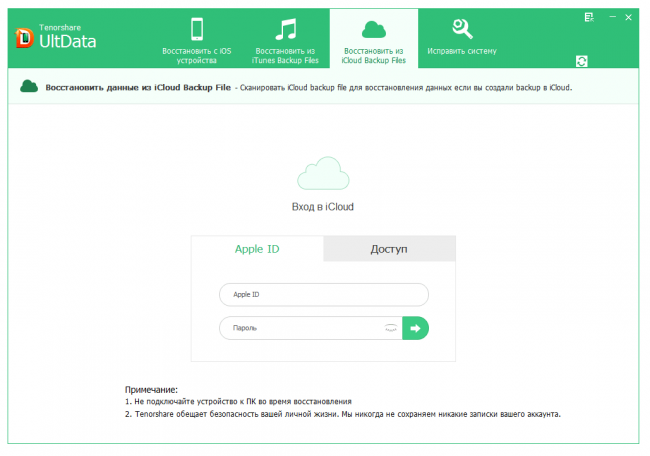Open the register/license key icon
Image resolution: width=650 pixels, height=456 pixels.
tap(587, 19)
